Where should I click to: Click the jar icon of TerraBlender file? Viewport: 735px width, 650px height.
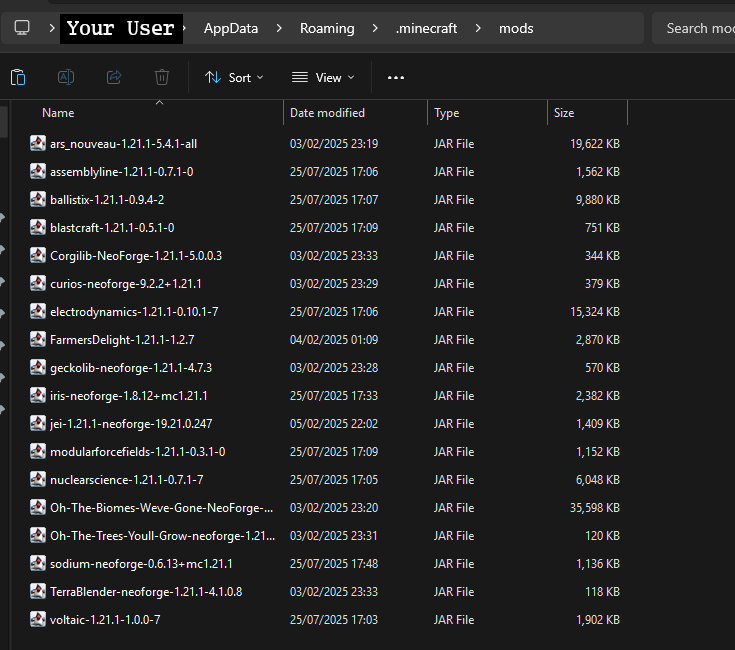[x=38, y=591]
